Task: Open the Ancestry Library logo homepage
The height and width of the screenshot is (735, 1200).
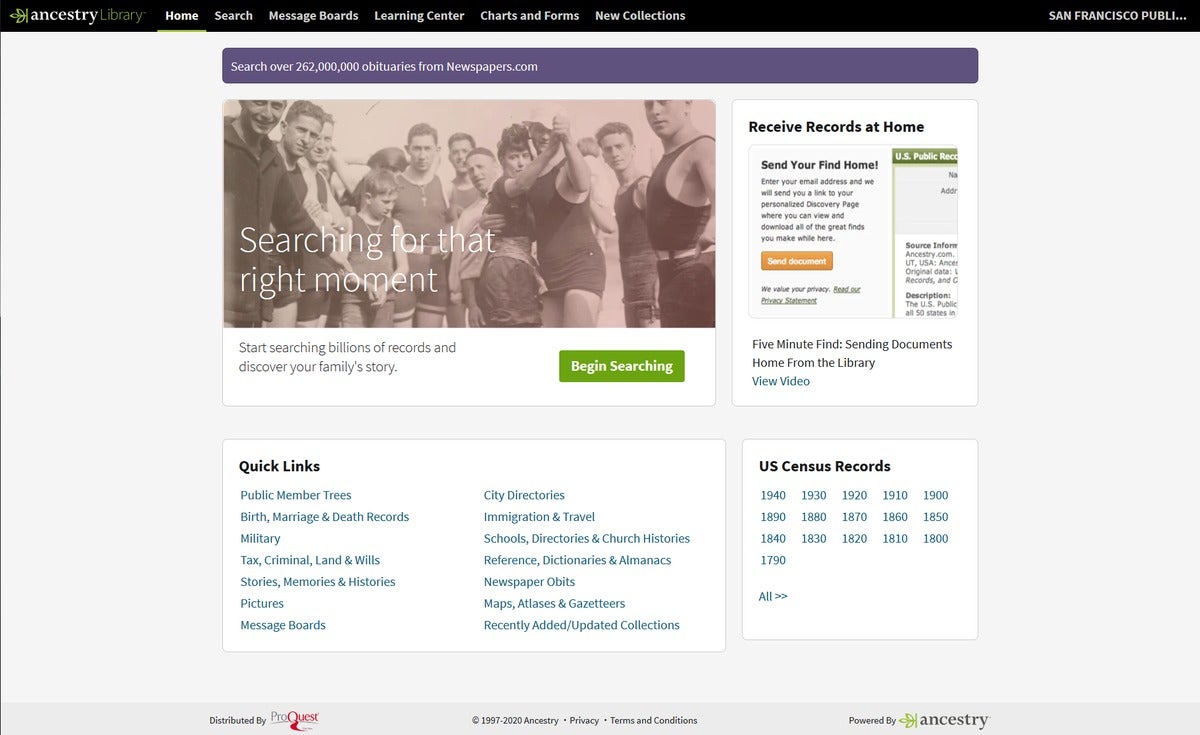Action: point(77,15)
